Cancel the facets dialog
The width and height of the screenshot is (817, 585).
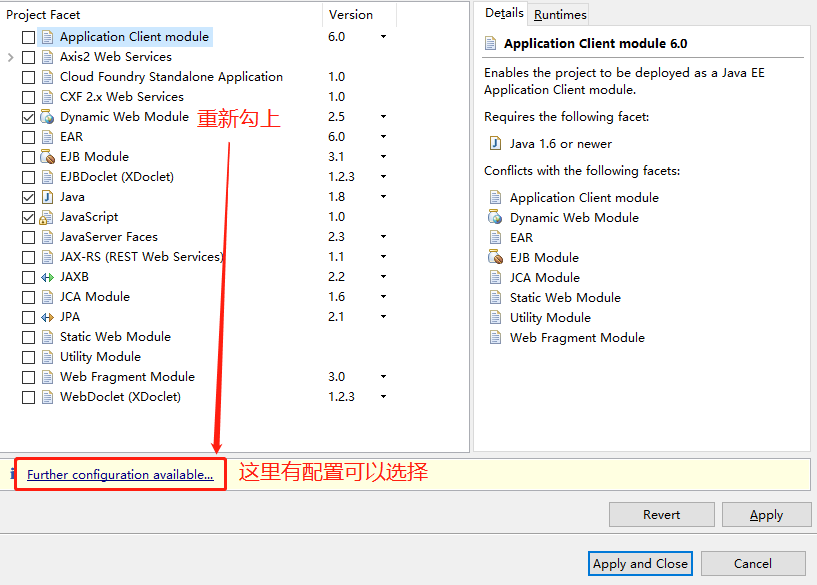pos(753,564)
